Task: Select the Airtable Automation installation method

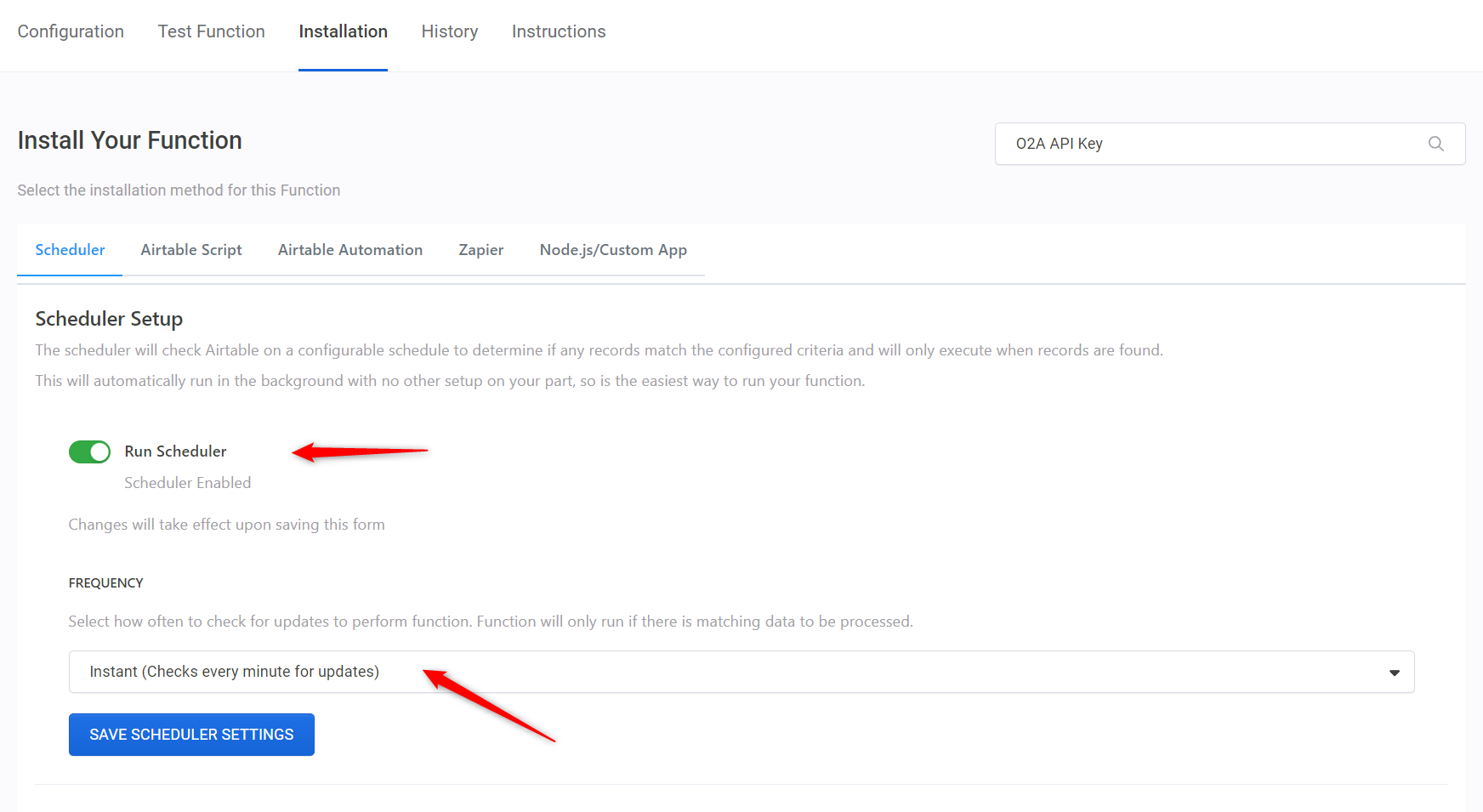Action: (349, 249)
